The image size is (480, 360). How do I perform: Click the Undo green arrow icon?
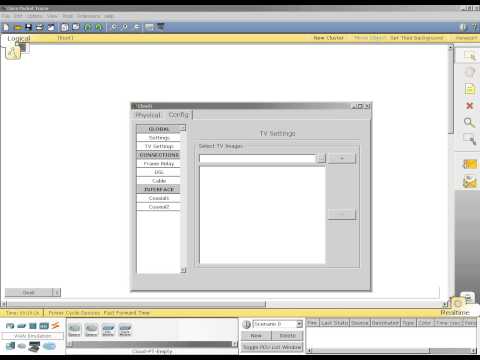click(x=88, y=27)
